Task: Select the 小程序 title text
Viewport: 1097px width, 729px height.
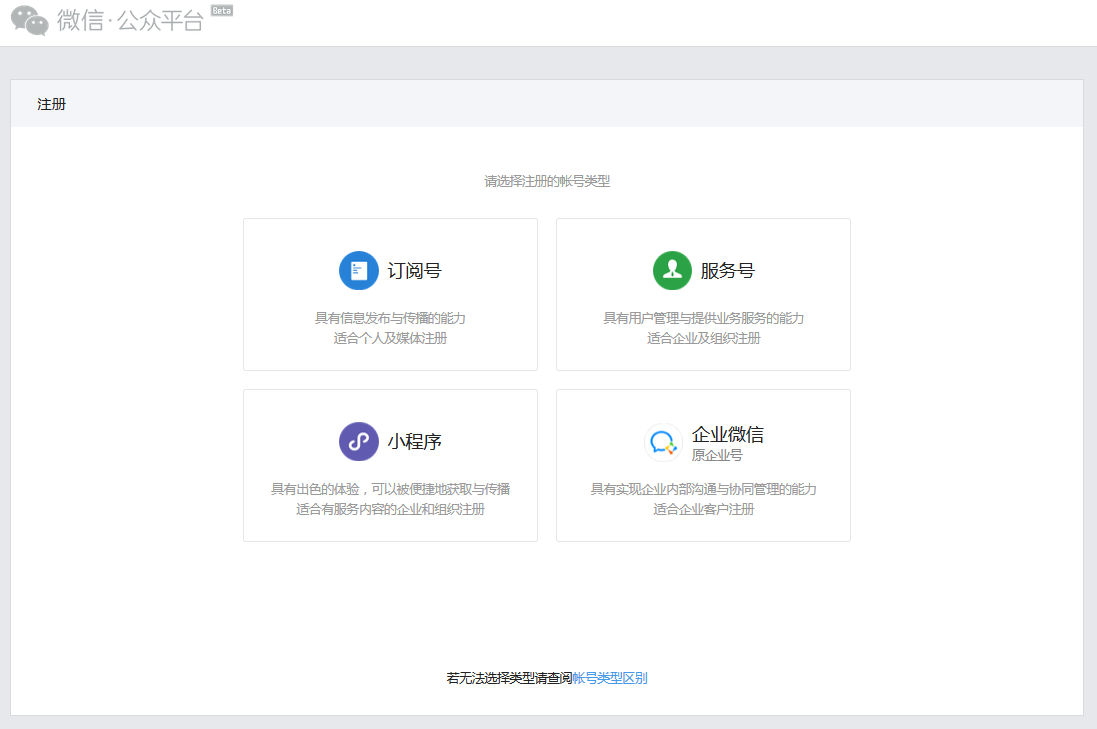Action: (414, 441)
